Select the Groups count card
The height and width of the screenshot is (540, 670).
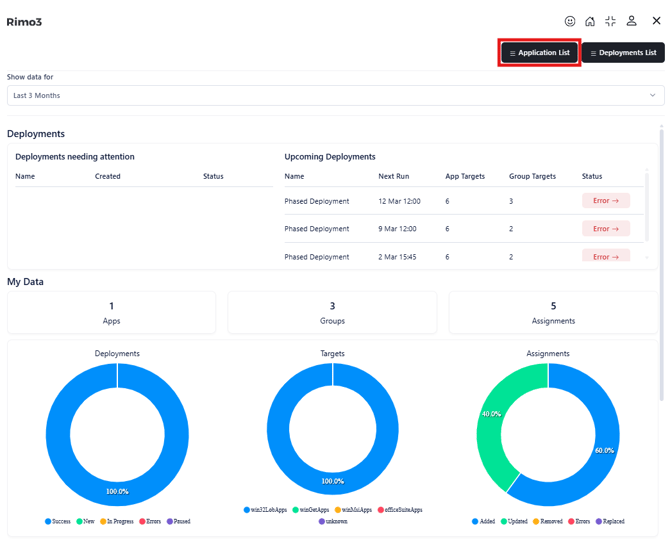[332, 312]
